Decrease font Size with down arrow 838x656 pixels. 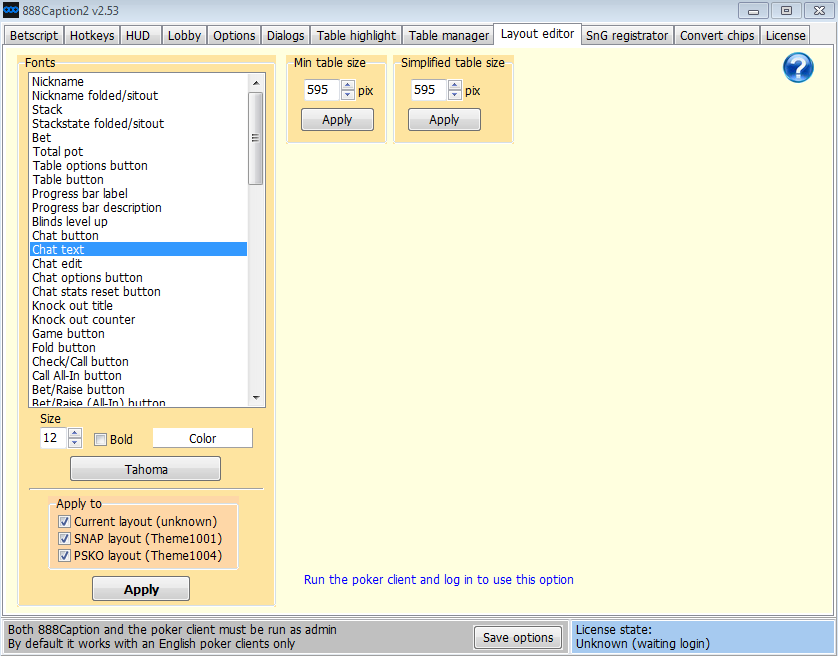coord(75,443)
